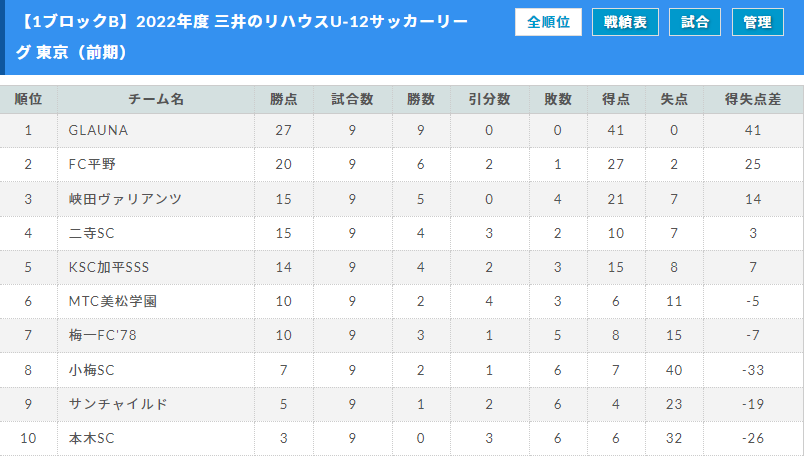Image resolution: width=804 pixels, height=457 pixels.
Task: Open the 試合 tab
Action: (695, 22)
